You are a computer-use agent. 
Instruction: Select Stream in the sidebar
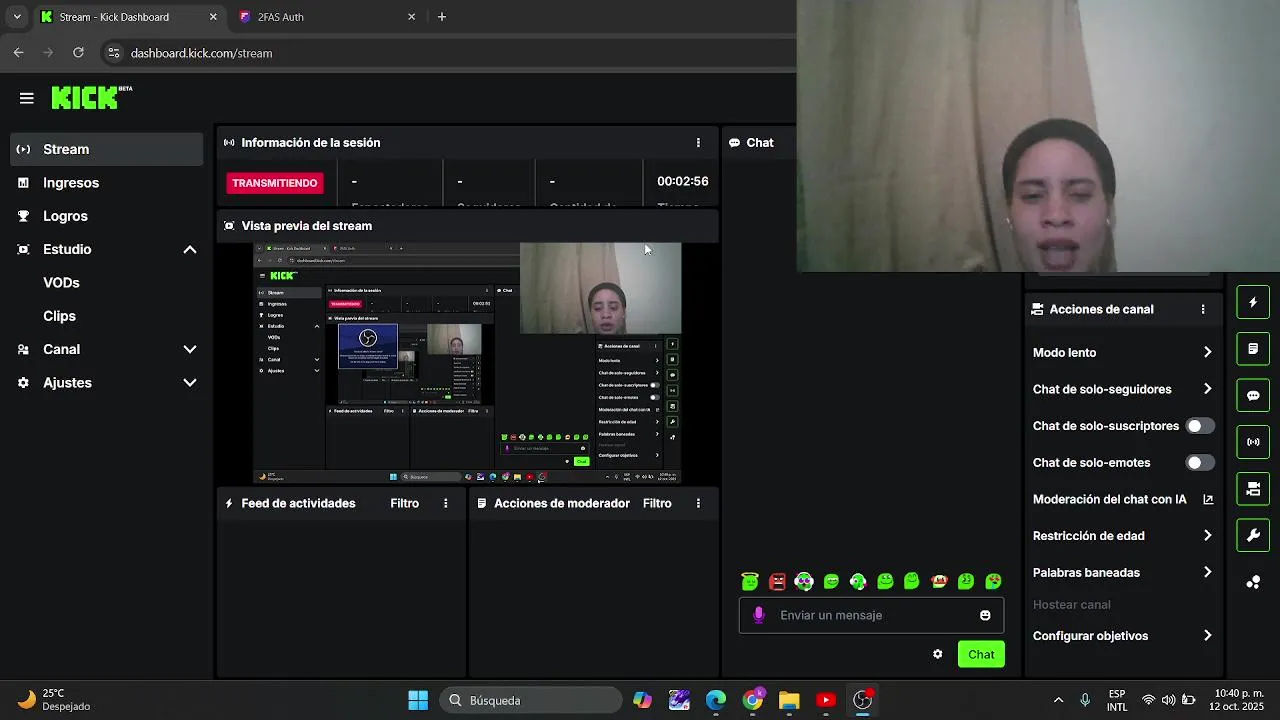[107, 149]
